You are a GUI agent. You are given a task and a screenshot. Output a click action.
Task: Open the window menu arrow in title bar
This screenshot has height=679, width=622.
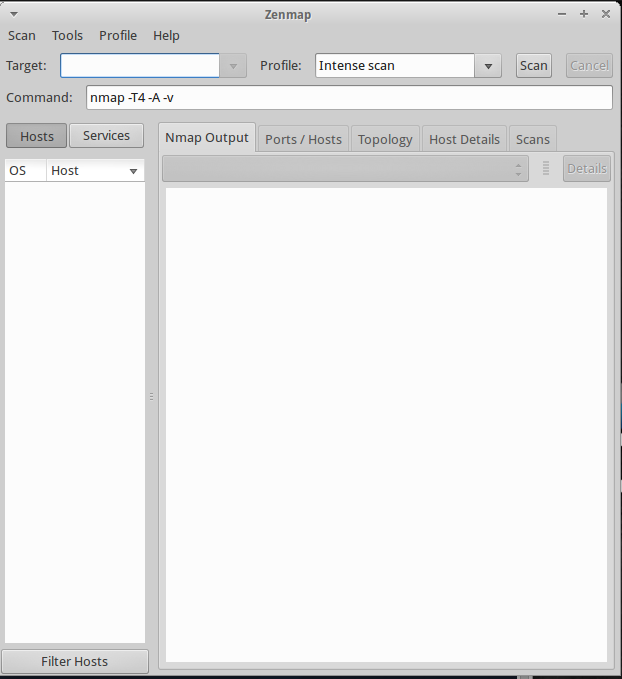click(14, 14)
